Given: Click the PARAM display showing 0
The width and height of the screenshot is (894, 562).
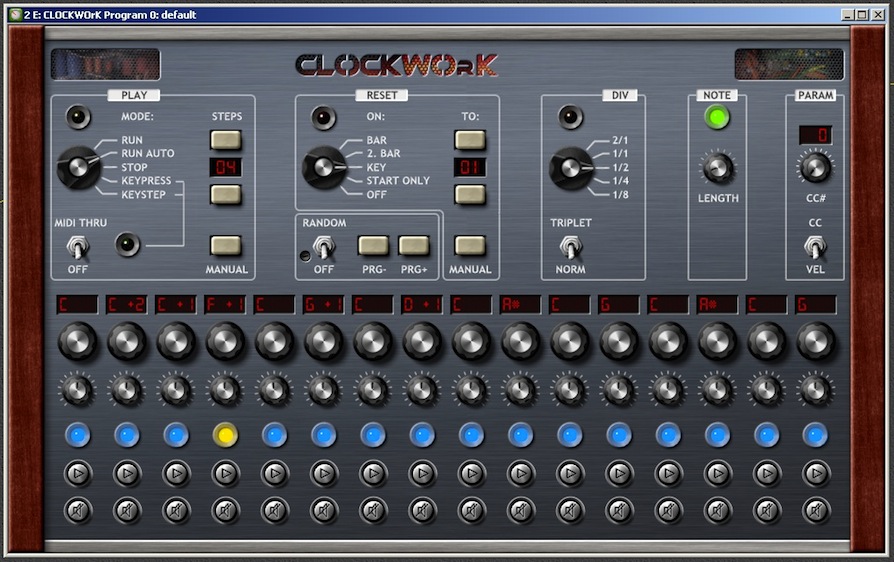Looking at the screenshot, I should [815, 135].
